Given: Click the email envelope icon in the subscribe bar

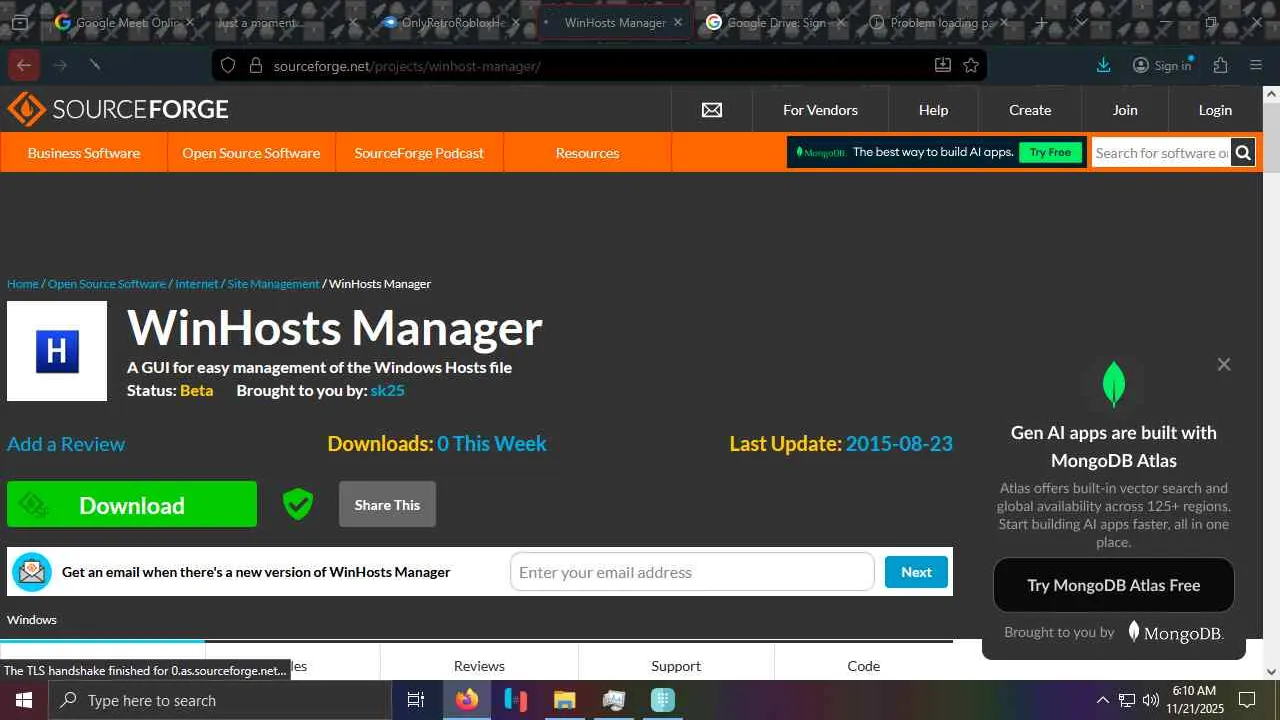Looking at the screenshot, I should click(x=32, y=572).
